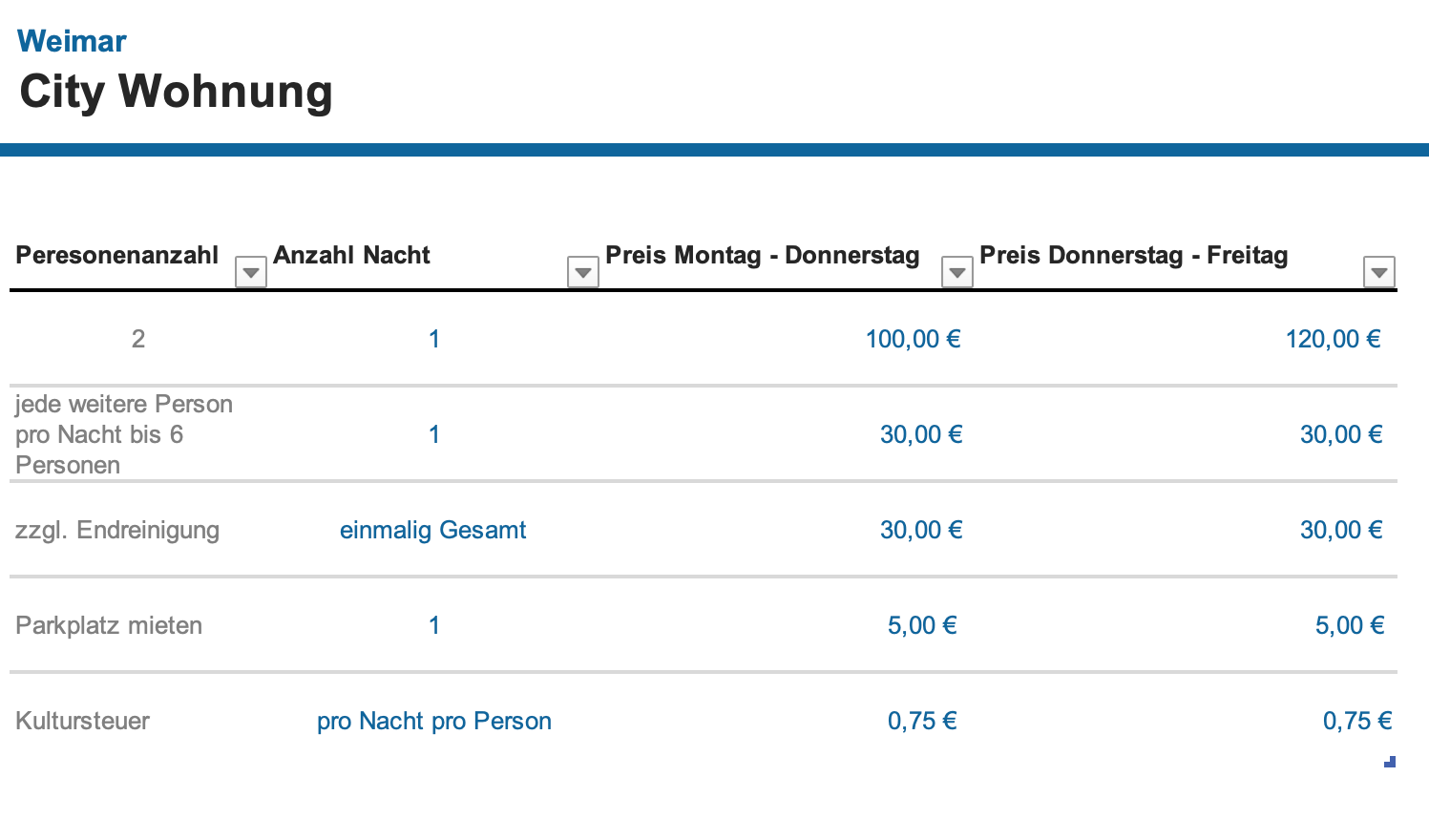Click the Peresonenanzahl column header
The height and width of the screenshot is (840, 1429).
pyautogui.click(x=117, y=255)
